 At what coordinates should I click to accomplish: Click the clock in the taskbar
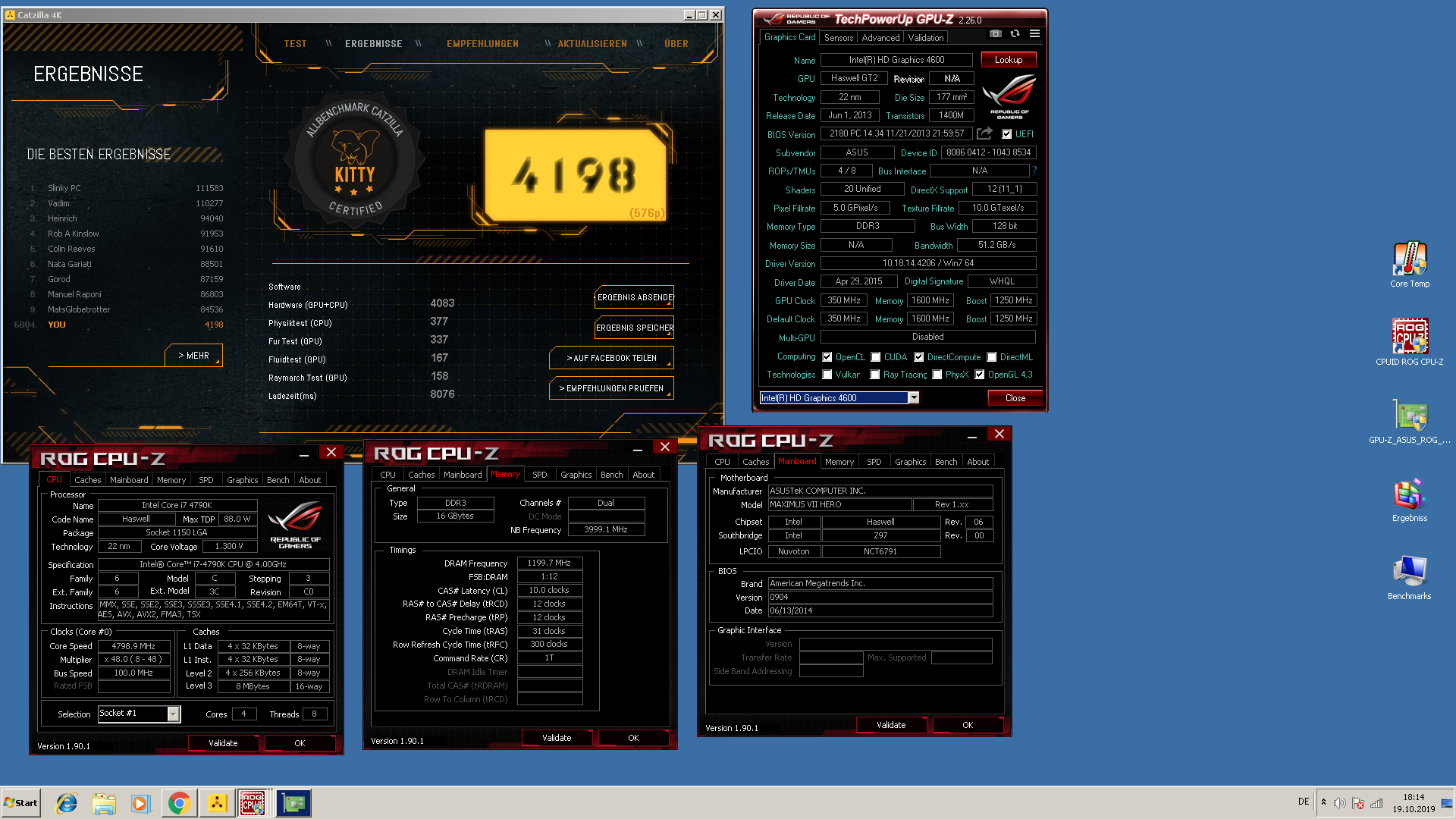click(1413, 803)
